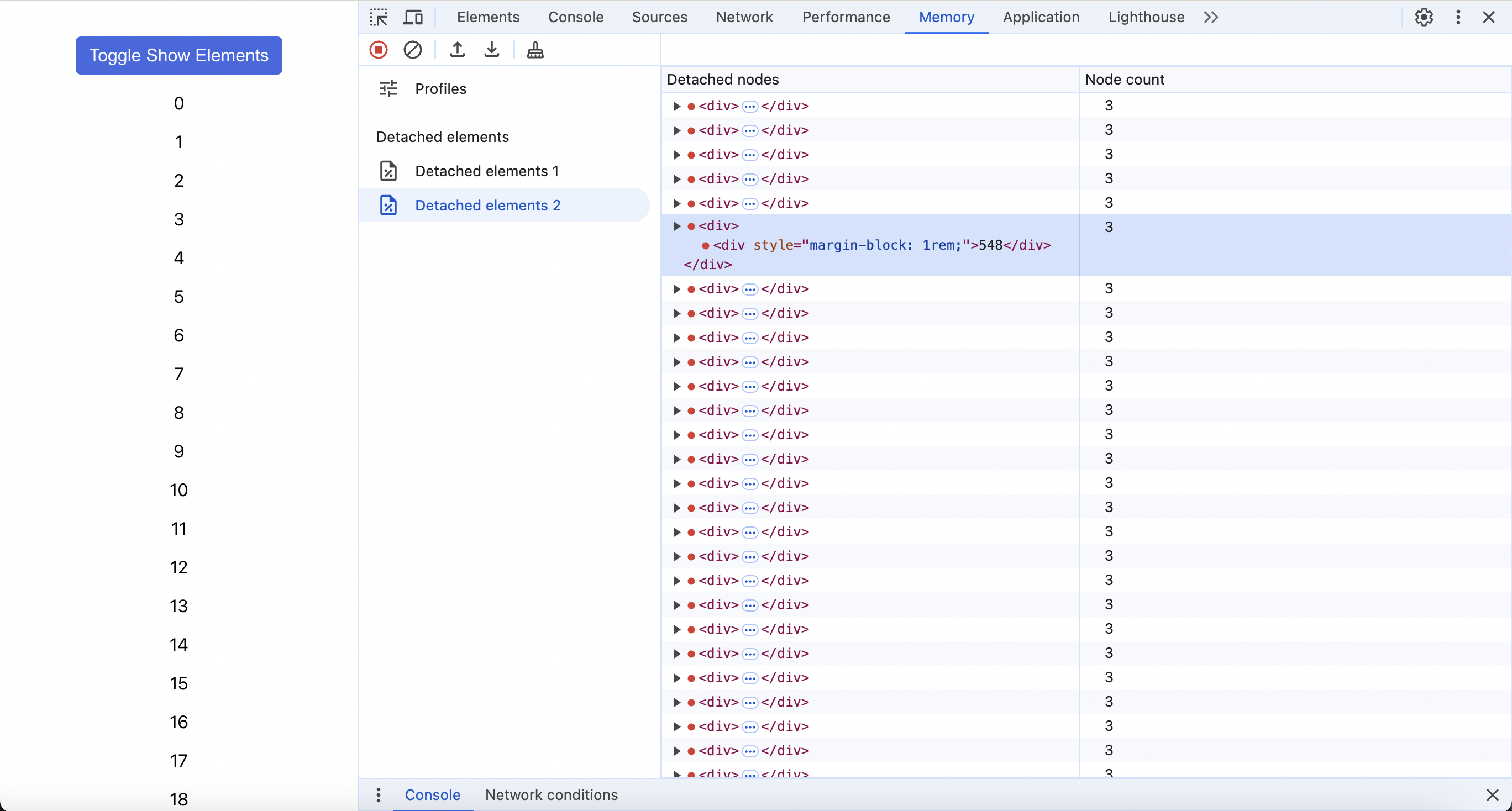Expand the div row right below the highlighted node

(x=677, y=289)
